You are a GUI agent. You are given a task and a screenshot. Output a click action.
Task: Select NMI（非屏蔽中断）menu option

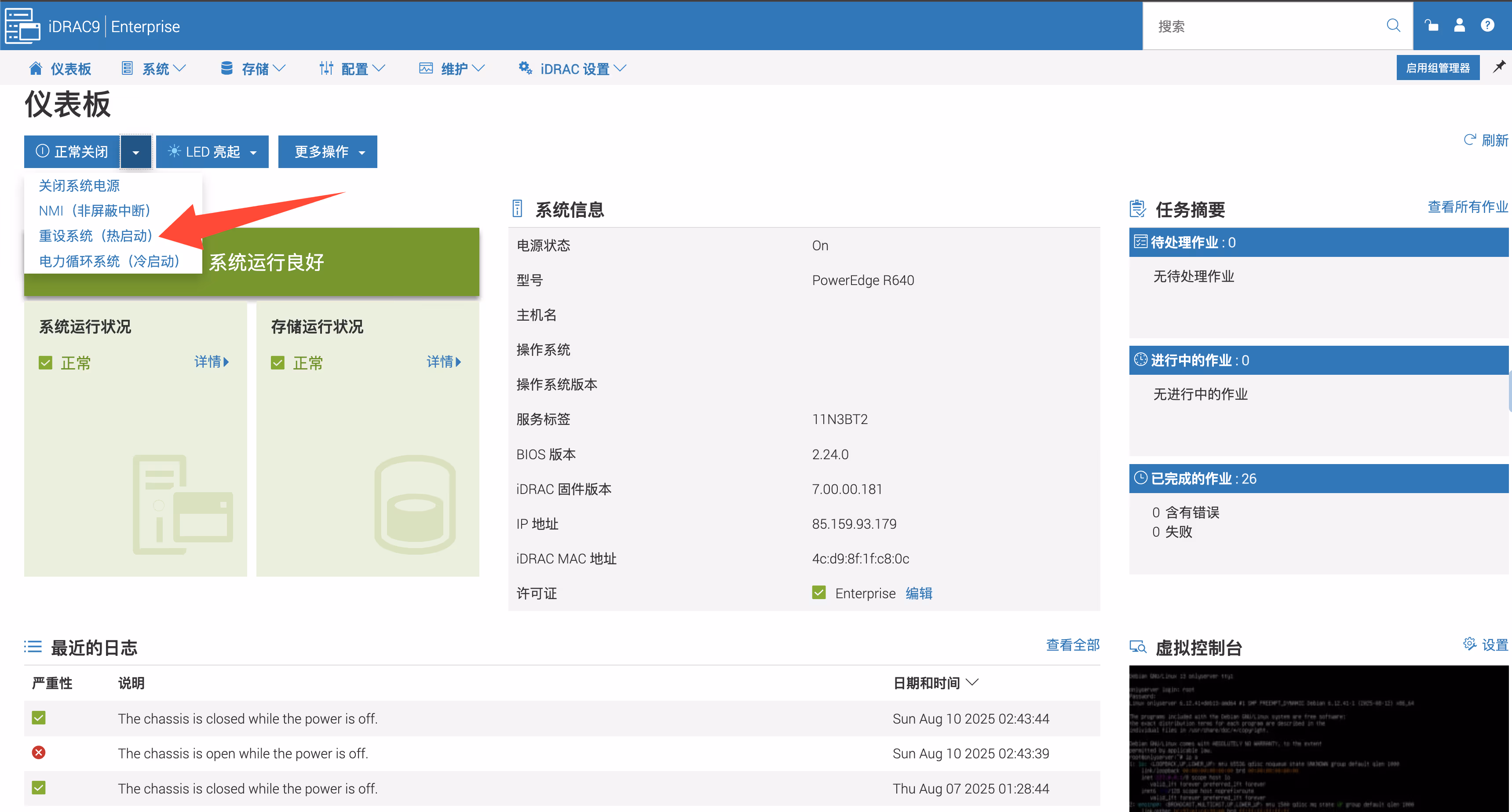(x=95, y=211)
